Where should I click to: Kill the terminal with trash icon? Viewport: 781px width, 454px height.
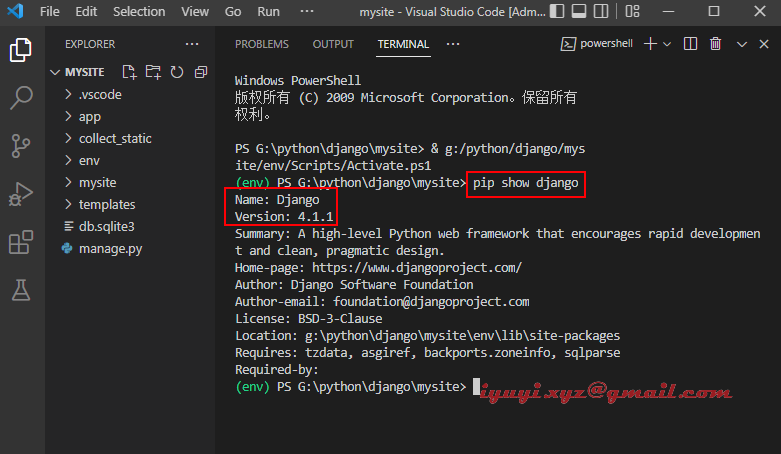pos(716,44)
